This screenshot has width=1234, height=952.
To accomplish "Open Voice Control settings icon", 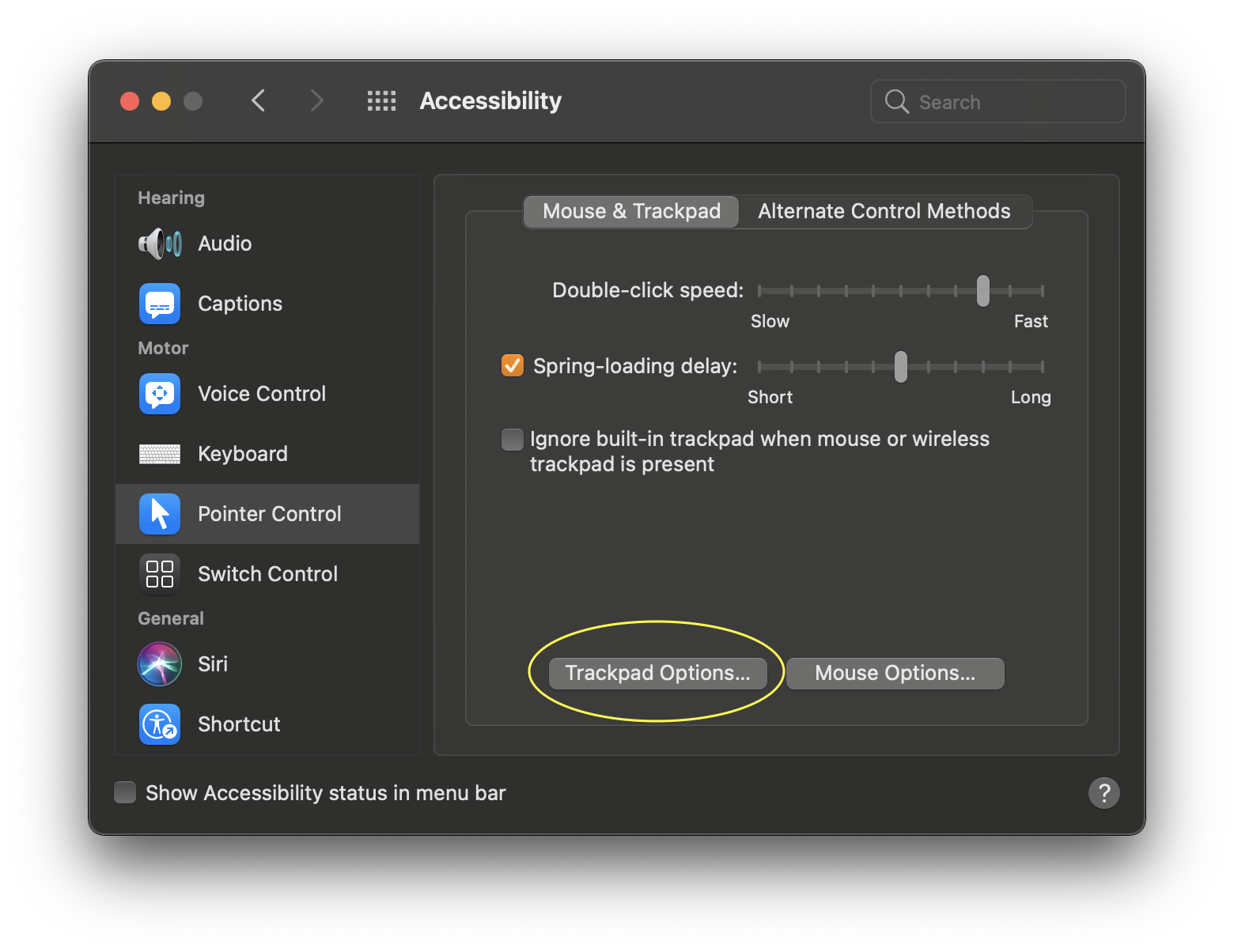I will coord(159,394).
